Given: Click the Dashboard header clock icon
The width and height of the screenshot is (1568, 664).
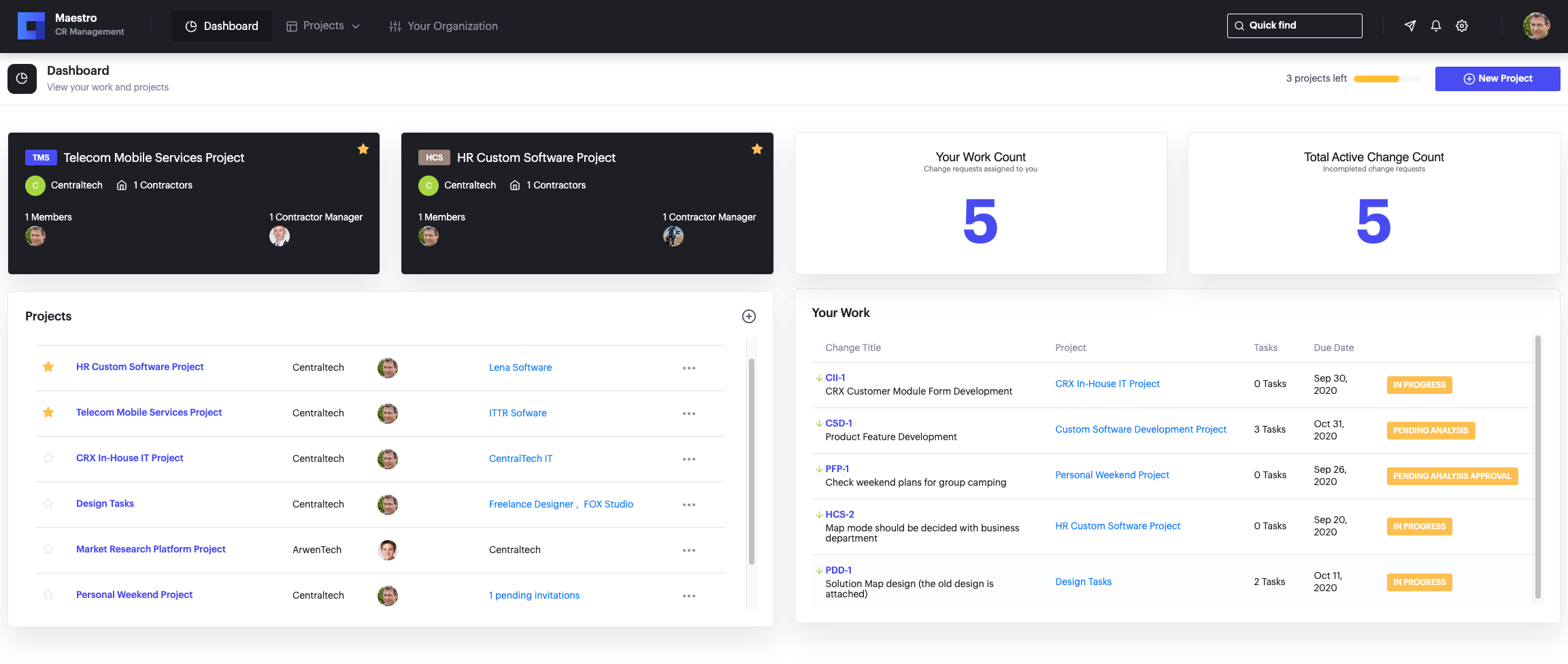Looking at the screenshot, I should point(22,79).
